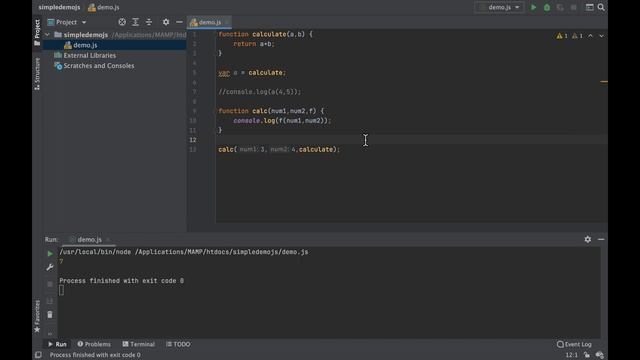Click the var a = calculate line
The image size is (640, 360).
(x=252, y=73)
